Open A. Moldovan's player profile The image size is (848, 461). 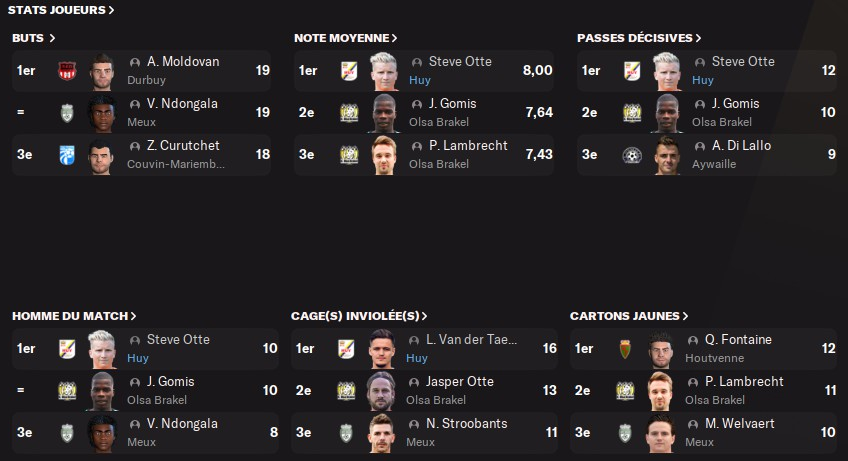coord(182,62)
